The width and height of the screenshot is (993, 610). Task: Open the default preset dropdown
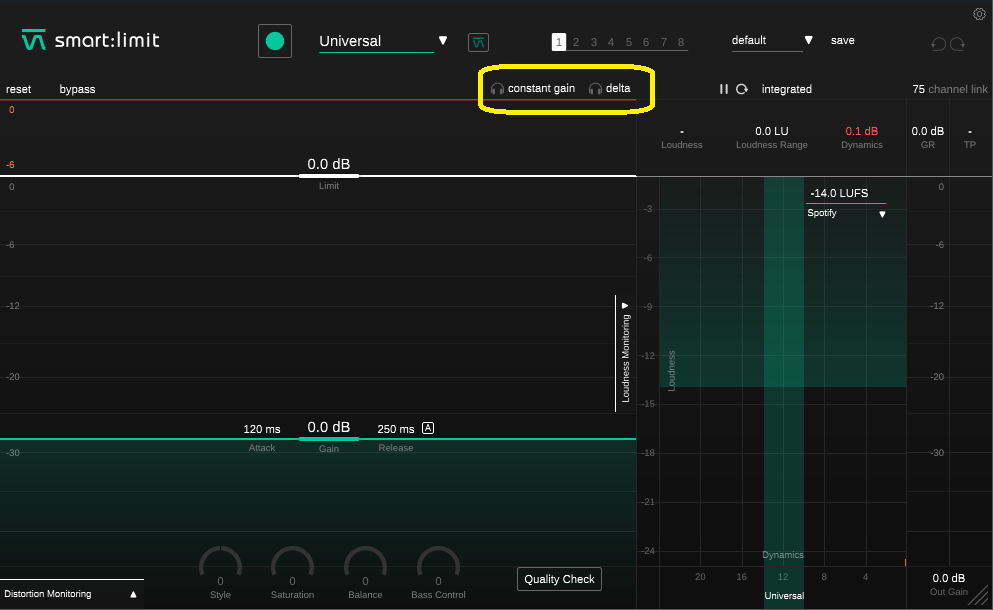[772, 41]
